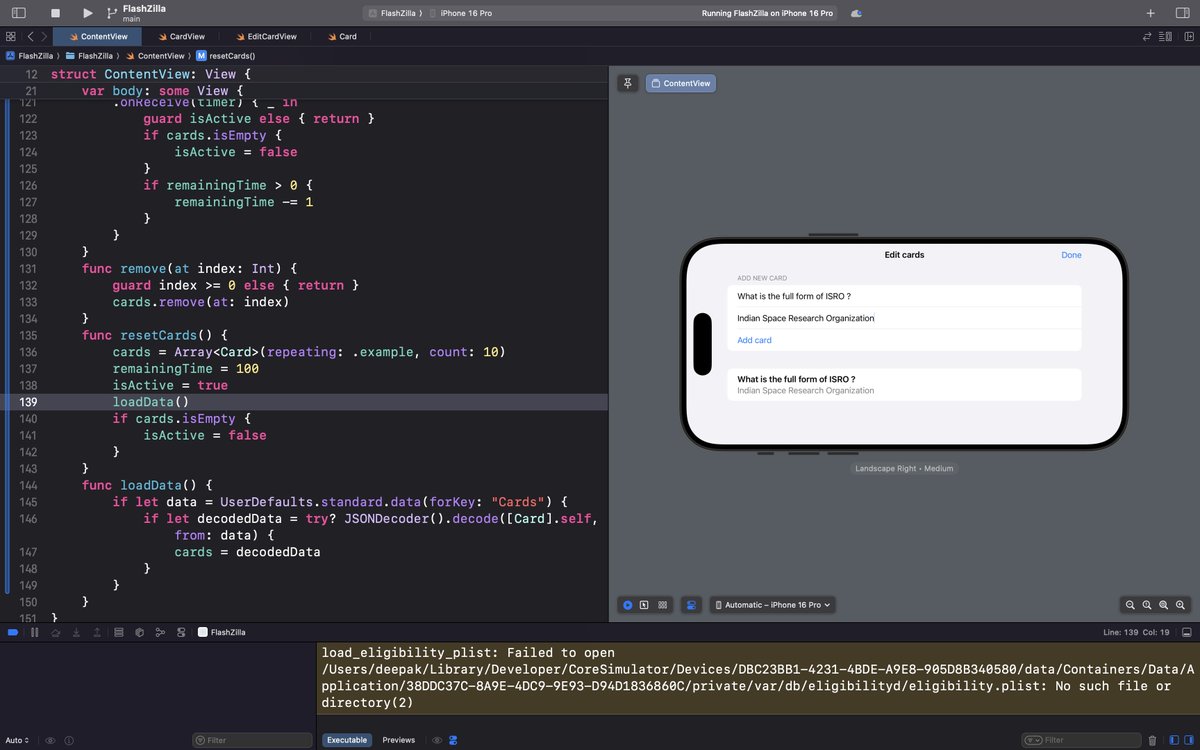1200x750 pixels.
Task: Switch to the ContentView tab
Action: pyautogui.click(x=98, y=36)
